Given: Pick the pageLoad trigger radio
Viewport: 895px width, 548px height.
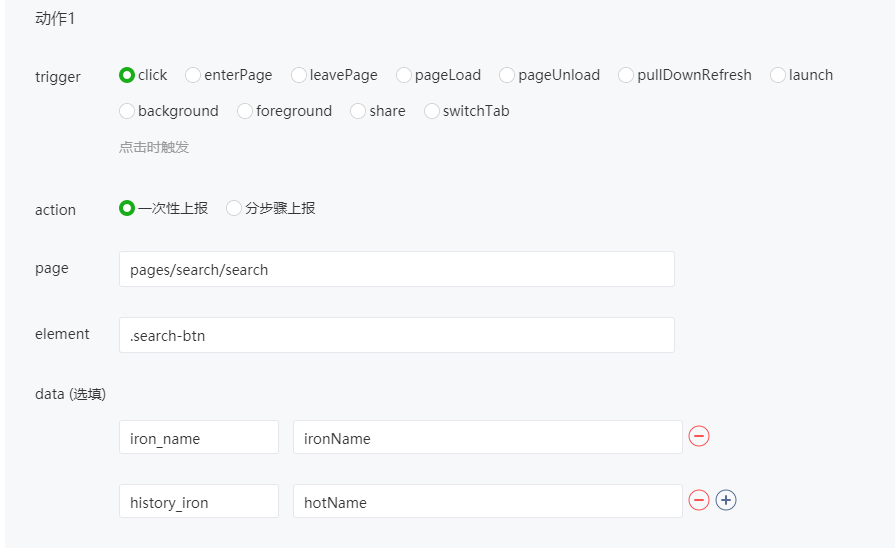Looking at the screenshot, I should [404, 75].
